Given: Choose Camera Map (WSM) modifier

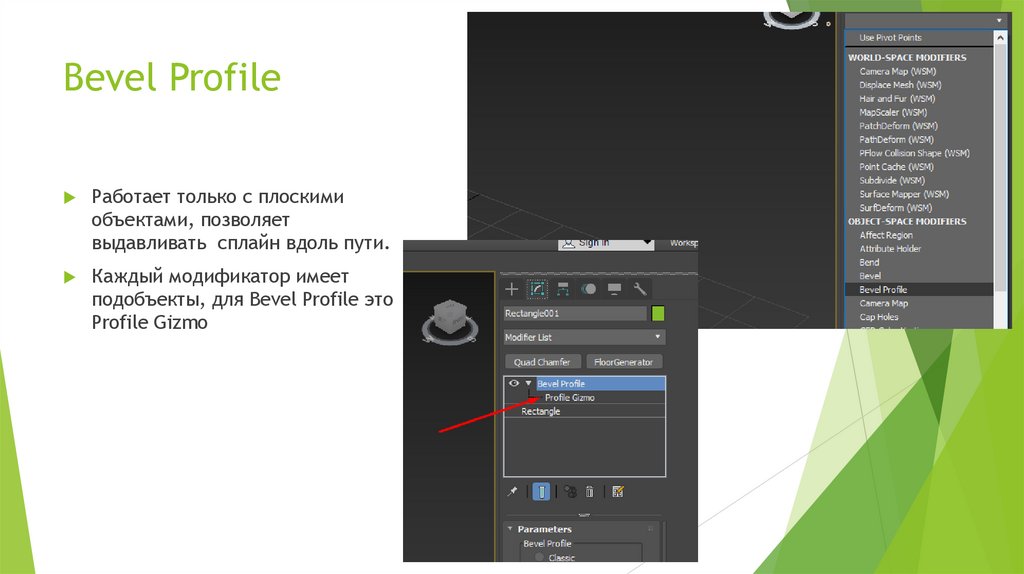Looking at the screenshot, I should point(897,71).
